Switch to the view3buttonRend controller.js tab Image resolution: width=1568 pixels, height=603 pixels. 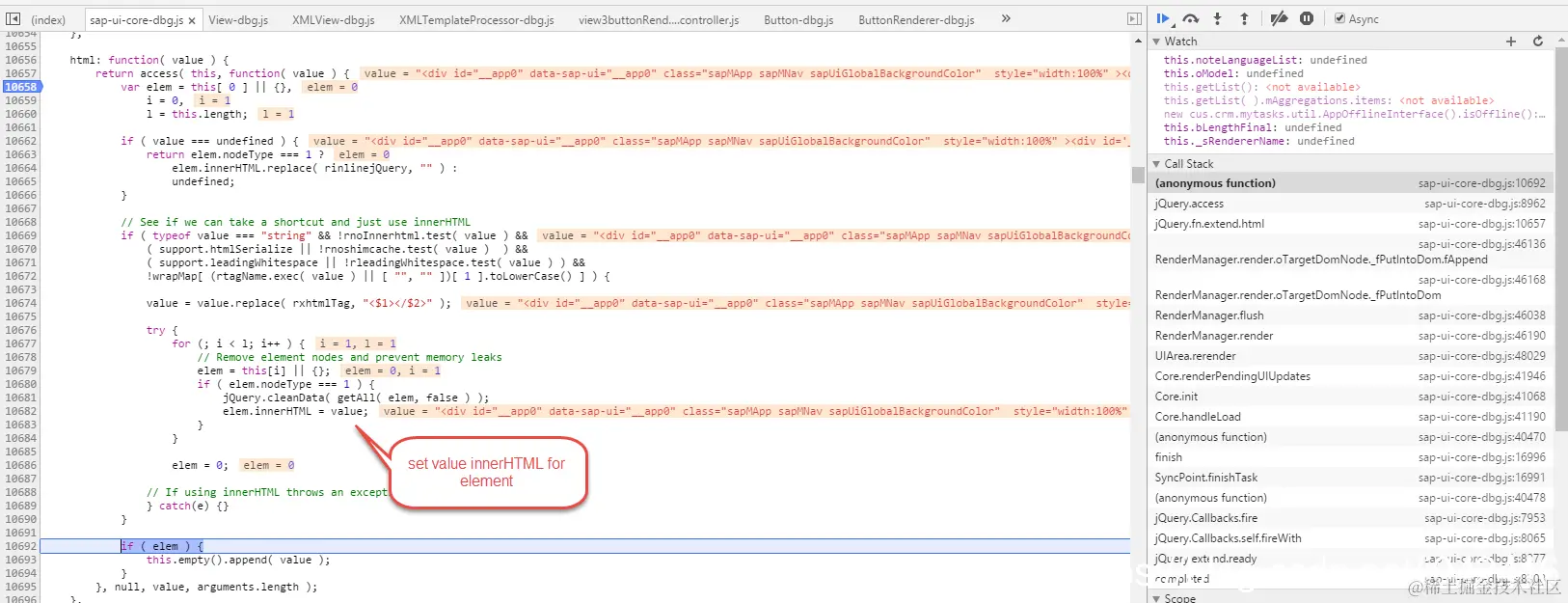pos(659,20)
